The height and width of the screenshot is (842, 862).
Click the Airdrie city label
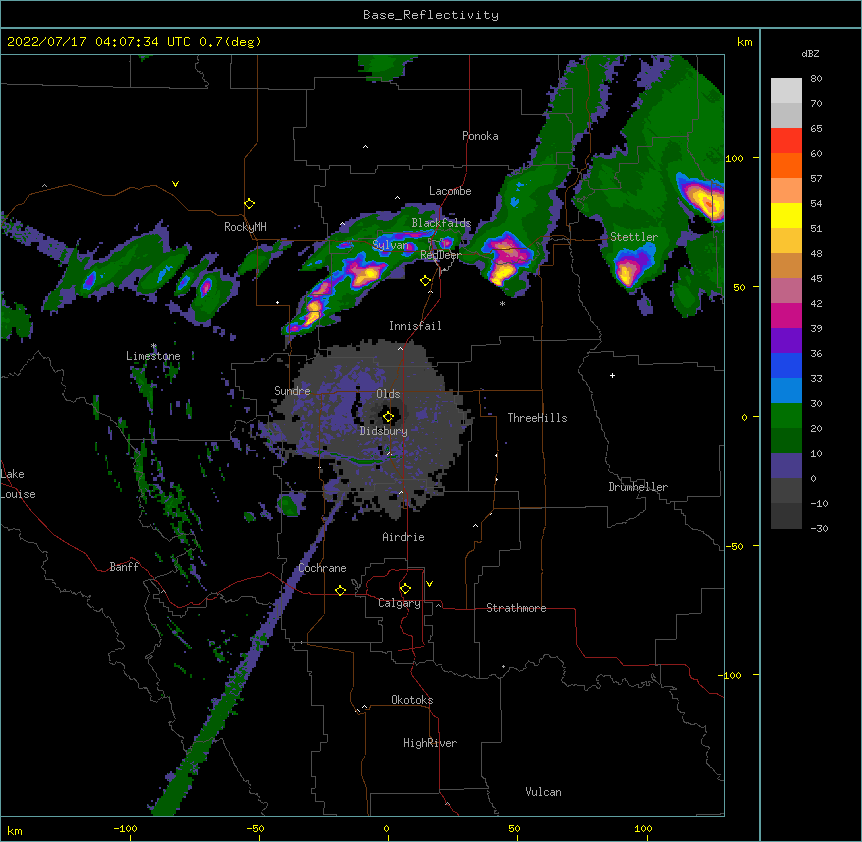[404, 537]
